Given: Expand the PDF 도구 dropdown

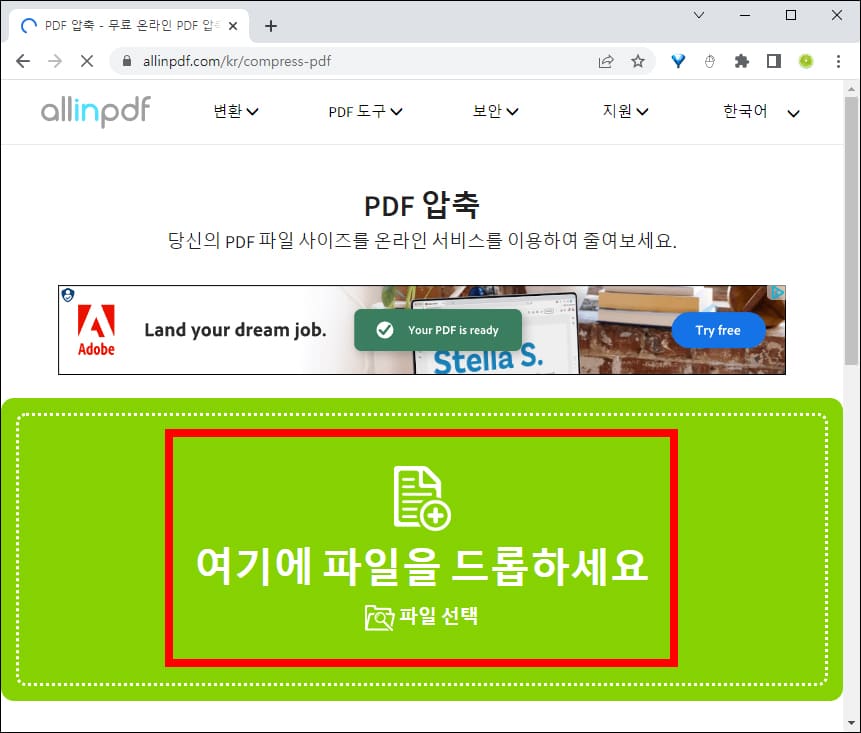Looking at the screenshot, I should click(362, 111).
